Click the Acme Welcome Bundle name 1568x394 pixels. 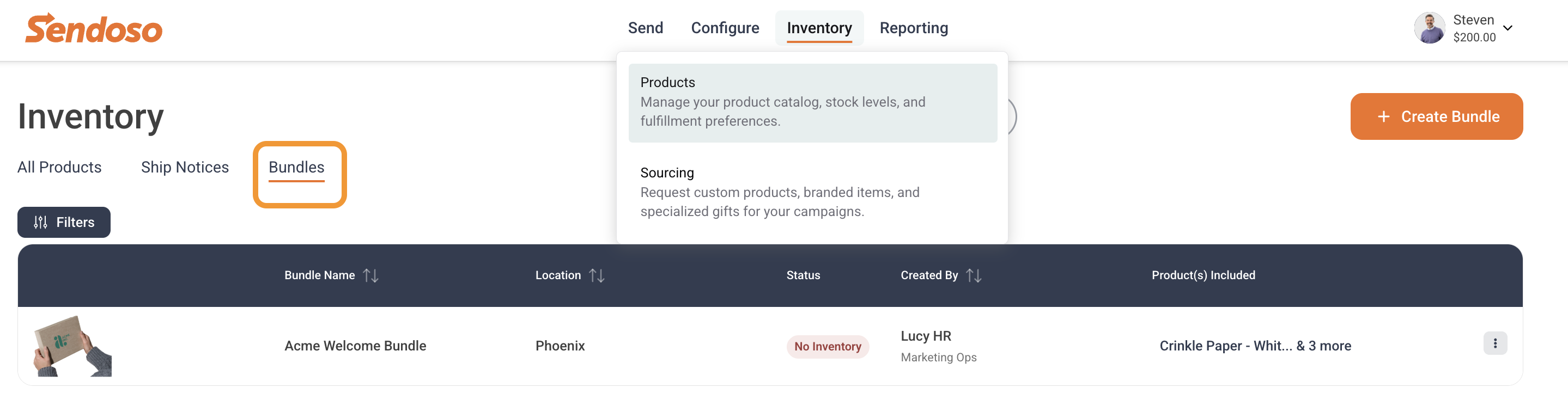pos(355,346)
